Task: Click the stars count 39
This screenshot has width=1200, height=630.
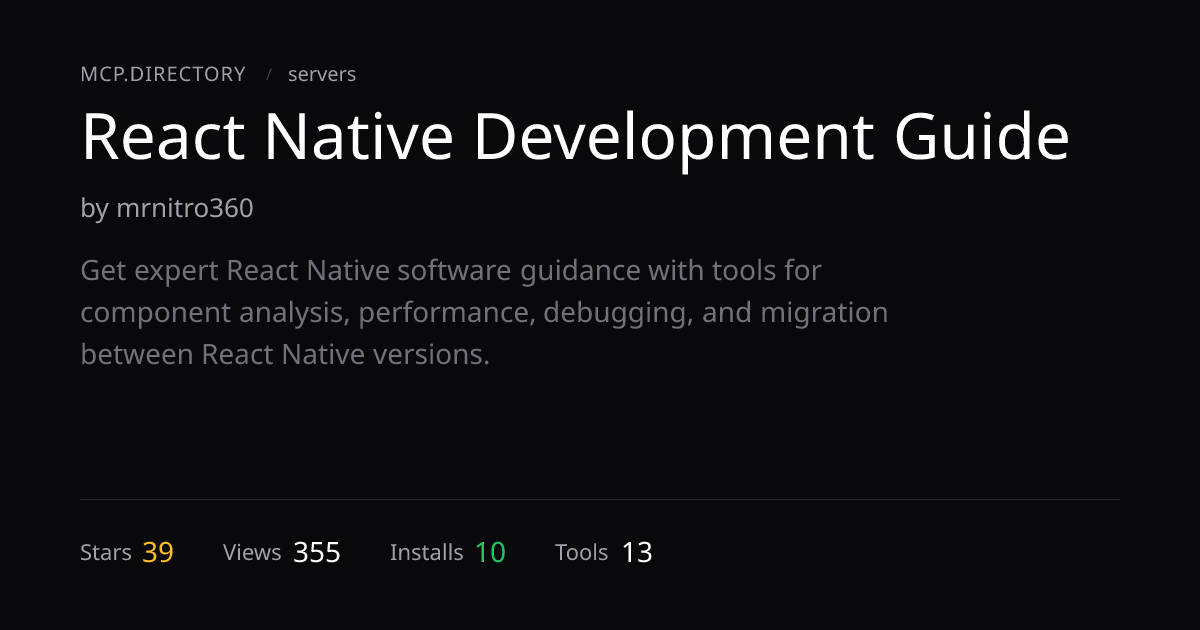Action: (158, 553)
